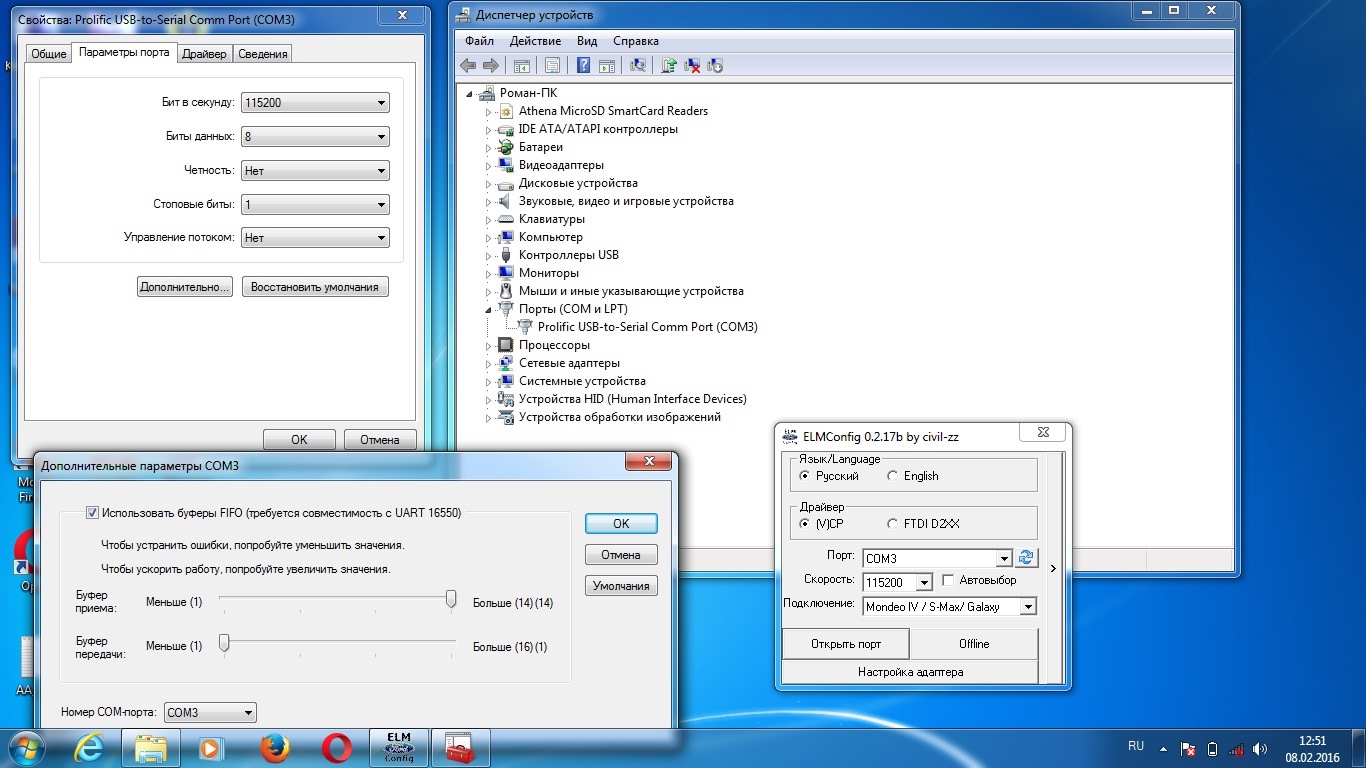Click the blue Help question-mark icon
Image resolution: width=1366 pixels, height=768 pixels.
[x=584, y=66]
